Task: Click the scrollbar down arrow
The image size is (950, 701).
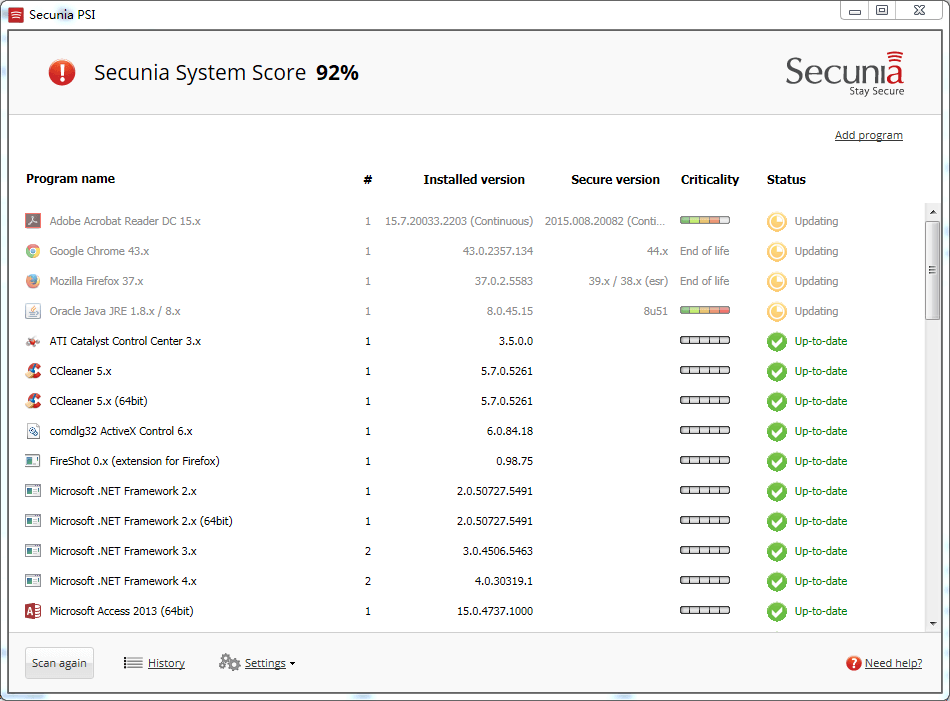Action: point(933,623)
